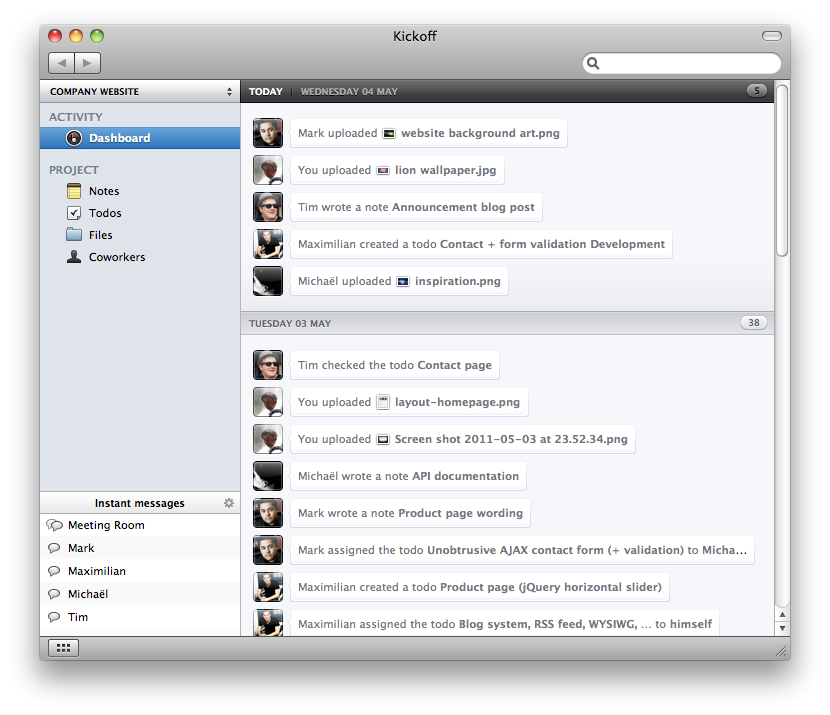Click Mark's avatar on website background upload
830x715 pixels.
pyautogui.click(x=268, y=133)
